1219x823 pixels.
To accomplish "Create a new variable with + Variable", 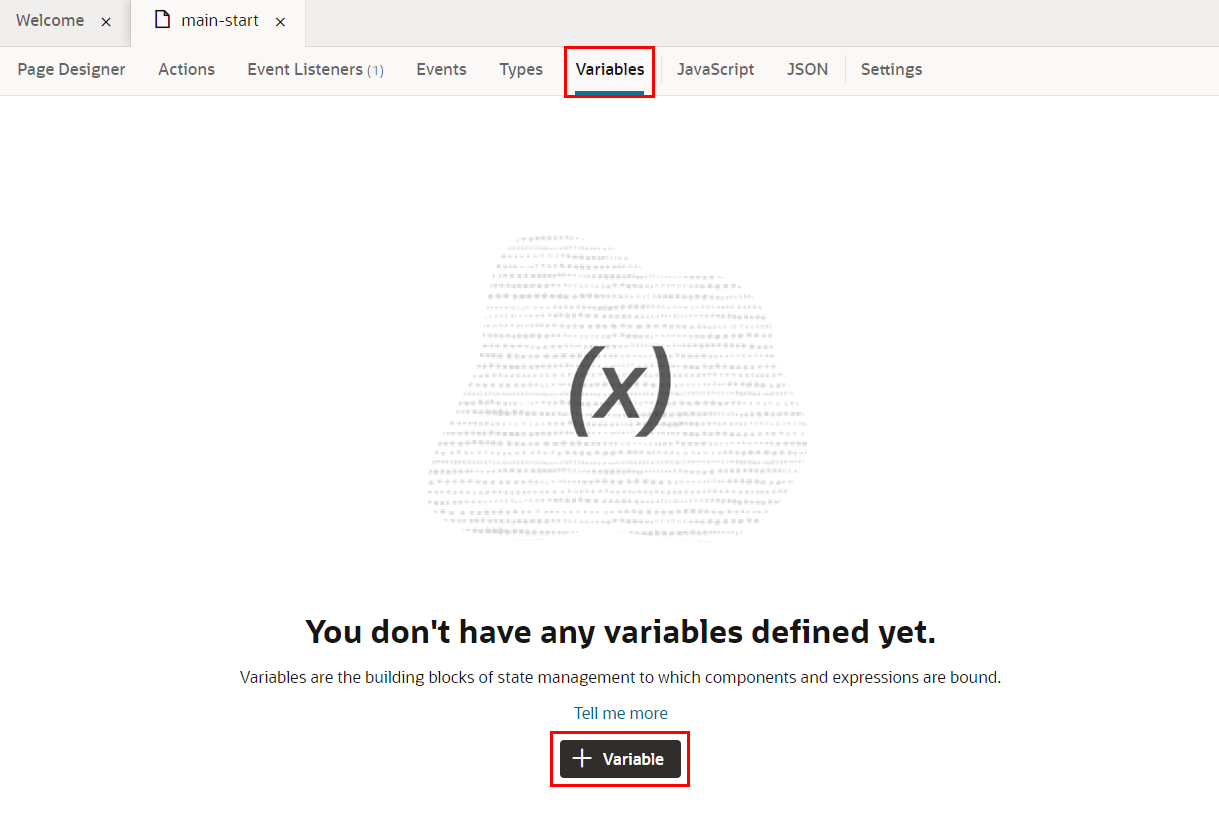I will coord(620,759).
